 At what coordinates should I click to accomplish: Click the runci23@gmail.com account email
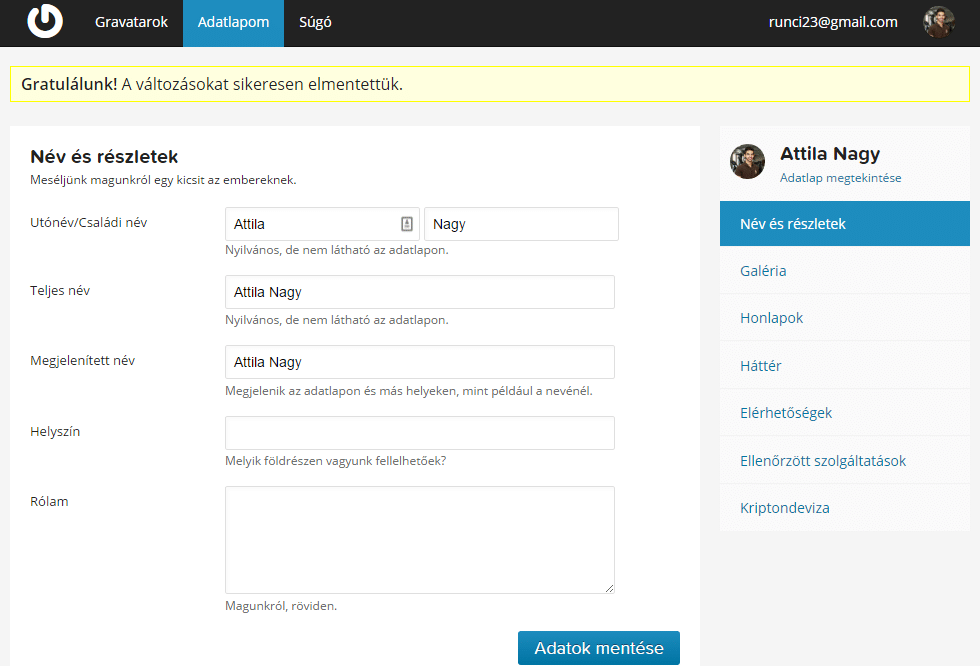(x=833, y=22)
